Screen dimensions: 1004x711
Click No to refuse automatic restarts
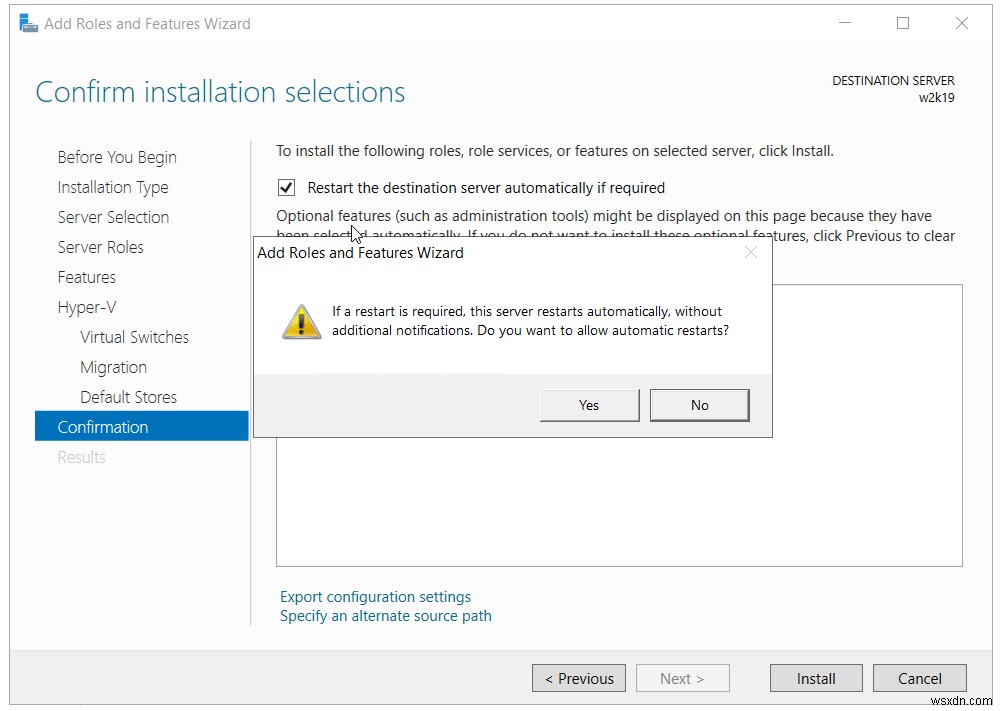click(699, 405)
